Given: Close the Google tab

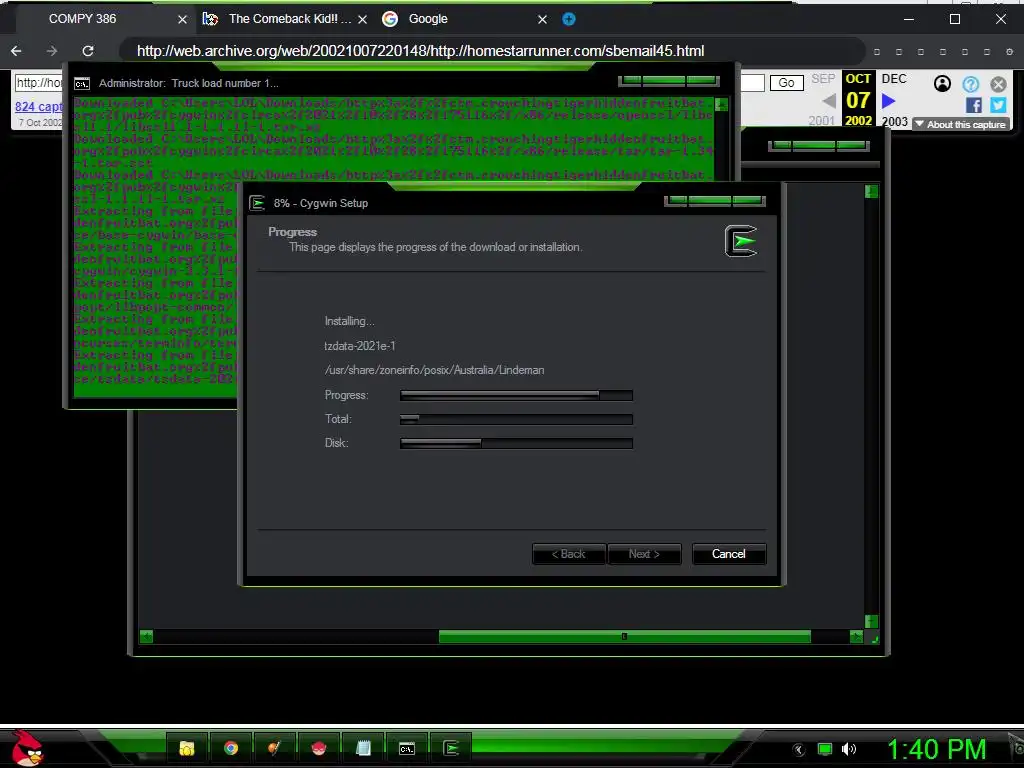Looking at the screenshot, I should click(542, 20).
